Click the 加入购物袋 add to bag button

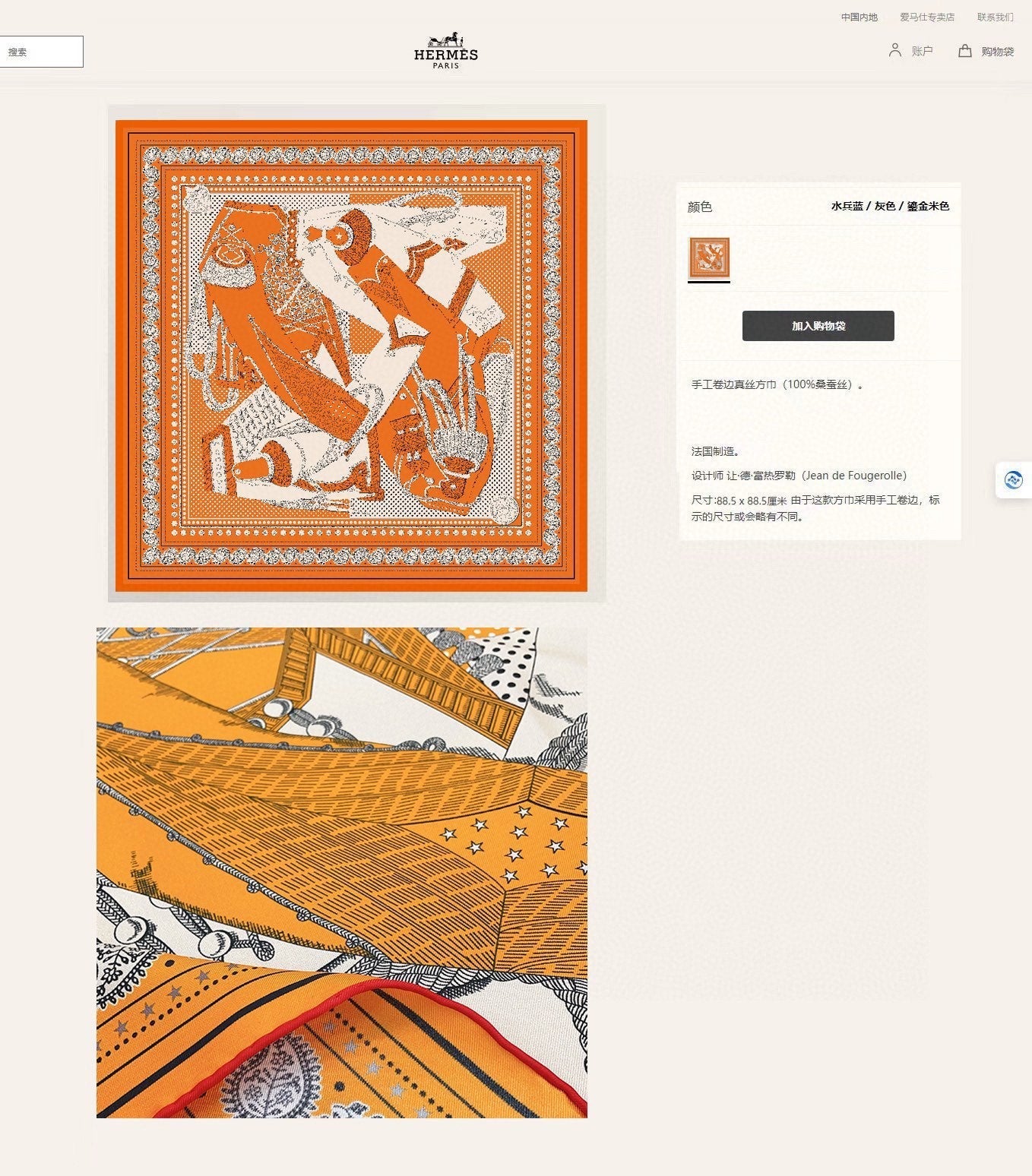pos(818,326)
